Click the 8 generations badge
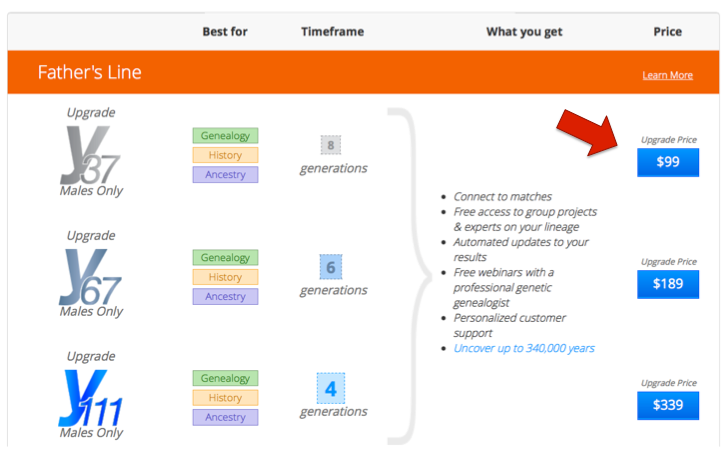This screenshot has height=453, width=725. 331,145
